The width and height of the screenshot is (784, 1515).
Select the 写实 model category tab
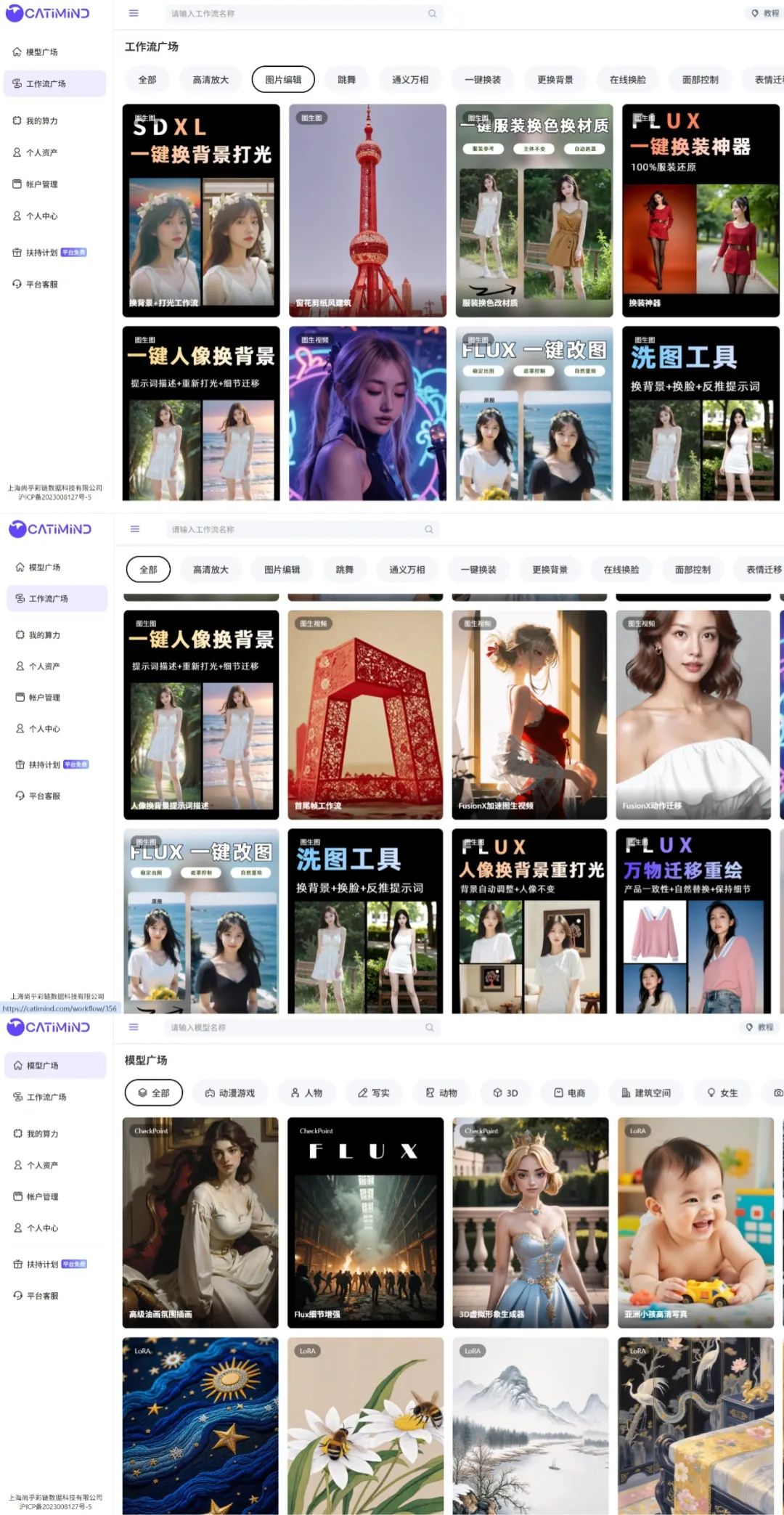point(374,1093)
